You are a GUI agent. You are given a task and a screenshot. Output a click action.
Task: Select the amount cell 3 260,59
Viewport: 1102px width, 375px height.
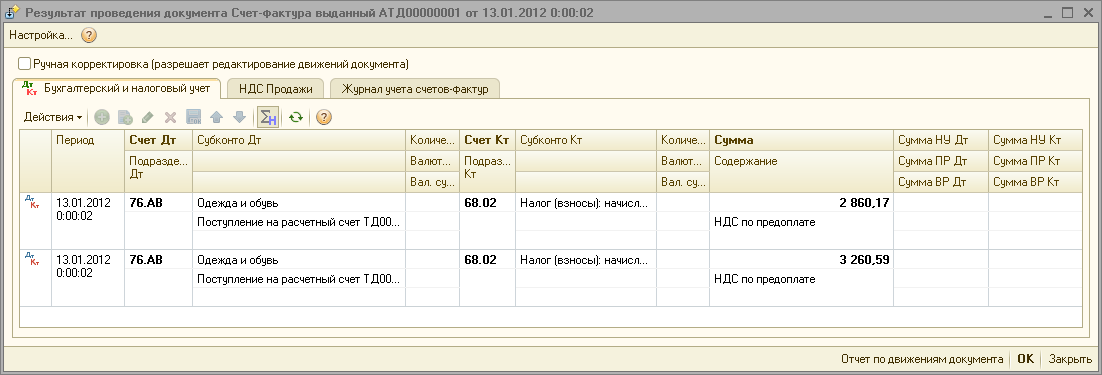[801, 259]
